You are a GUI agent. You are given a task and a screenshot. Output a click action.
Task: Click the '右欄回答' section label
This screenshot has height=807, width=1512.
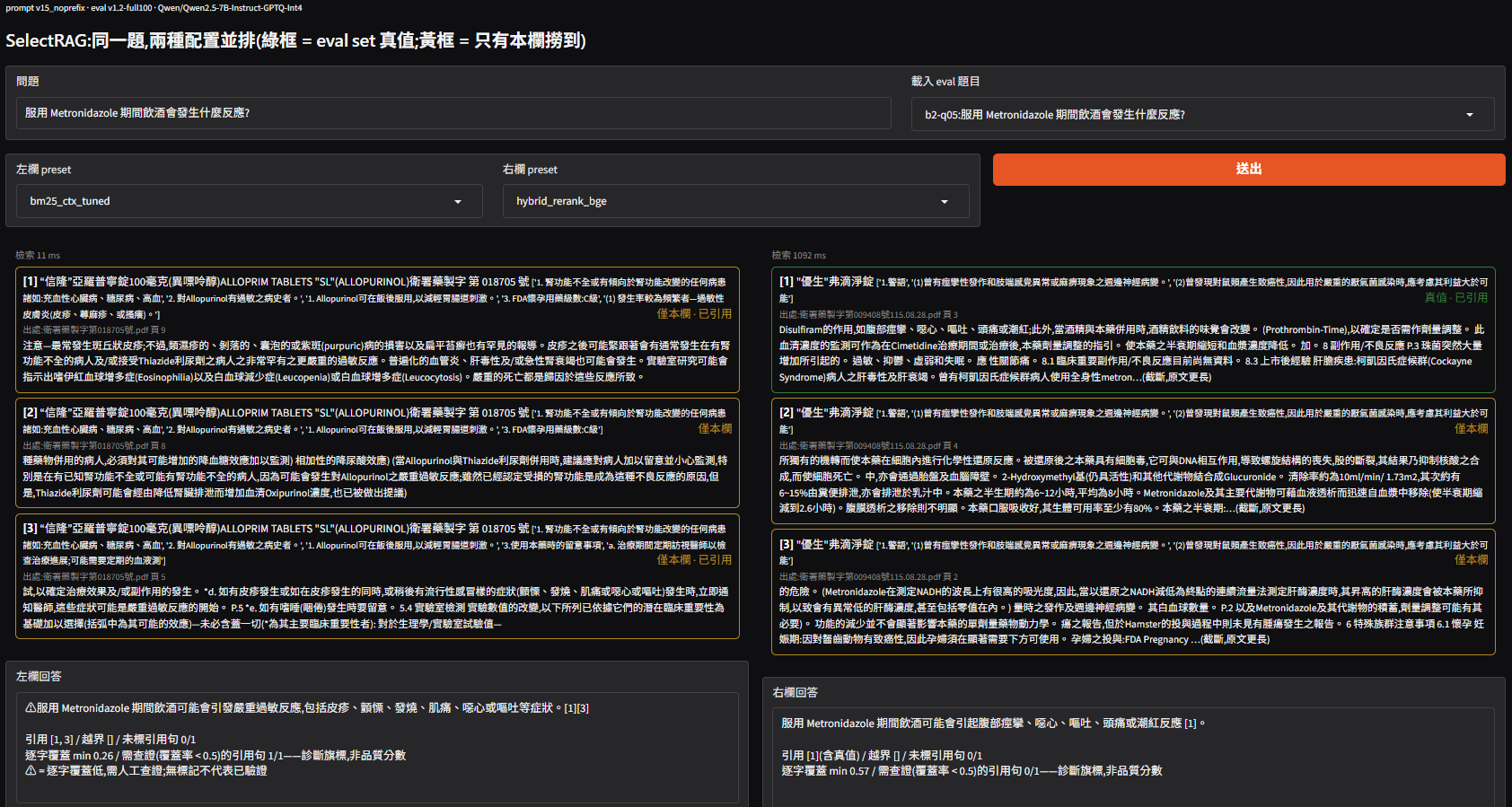tap(796, 693)
